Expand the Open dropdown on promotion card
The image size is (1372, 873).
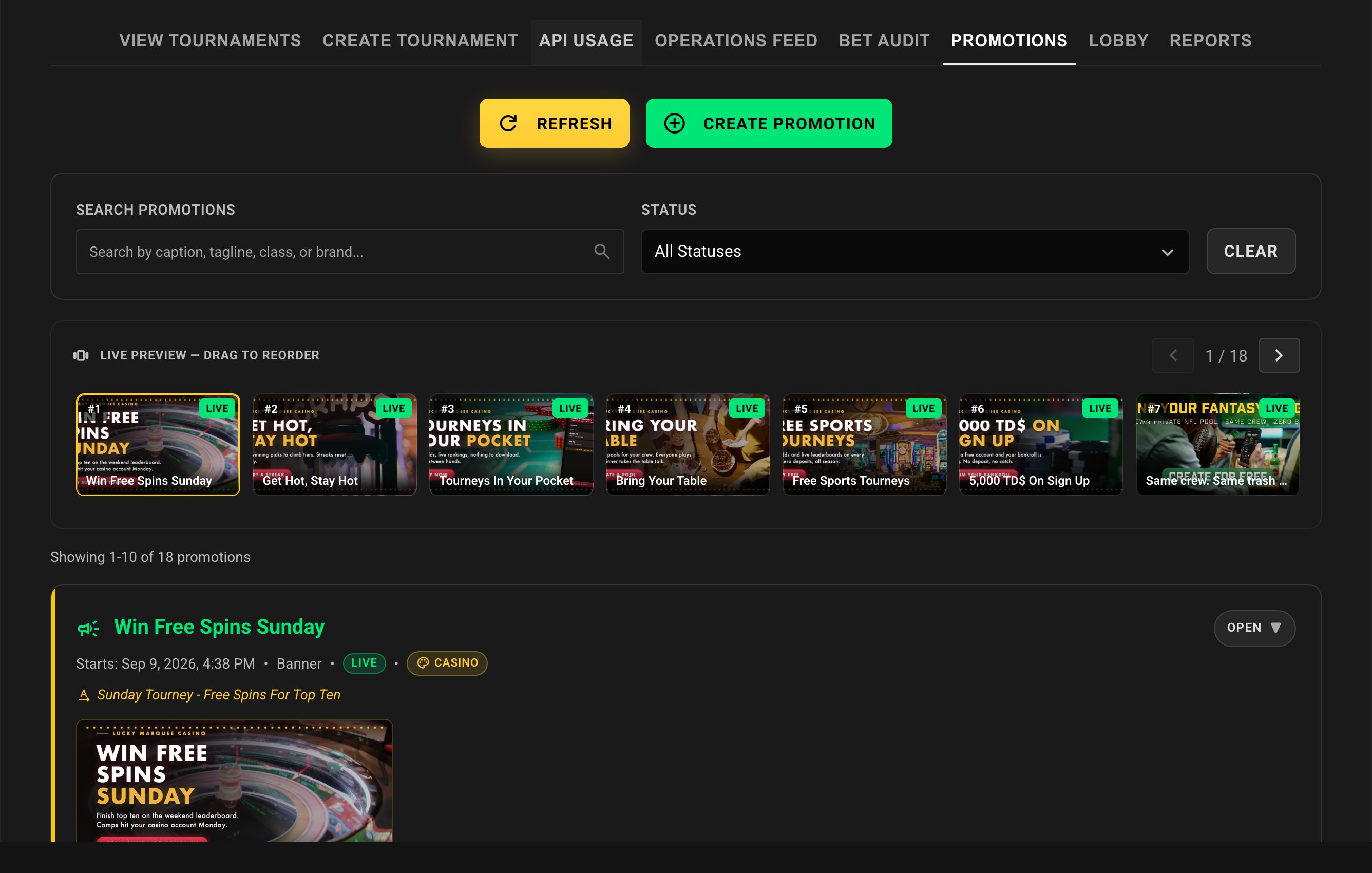(x=1254, y=628)
